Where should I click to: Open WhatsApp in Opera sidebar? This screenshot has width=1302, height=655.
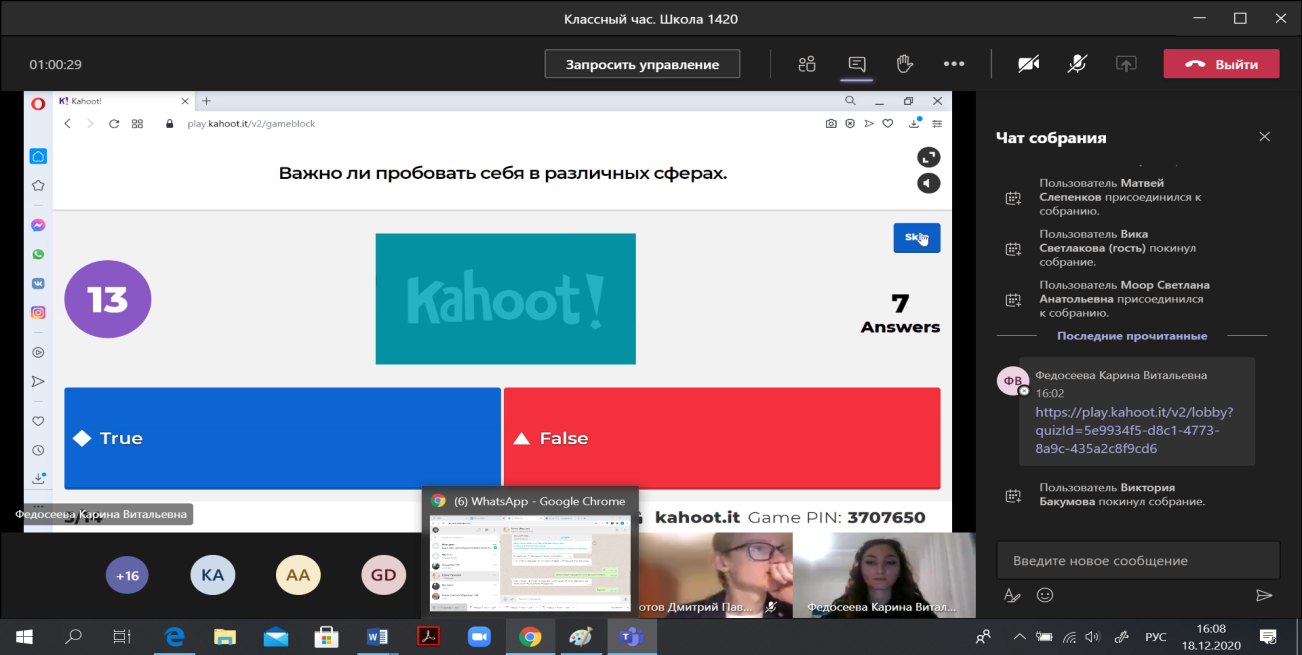[x=38, y=255]
